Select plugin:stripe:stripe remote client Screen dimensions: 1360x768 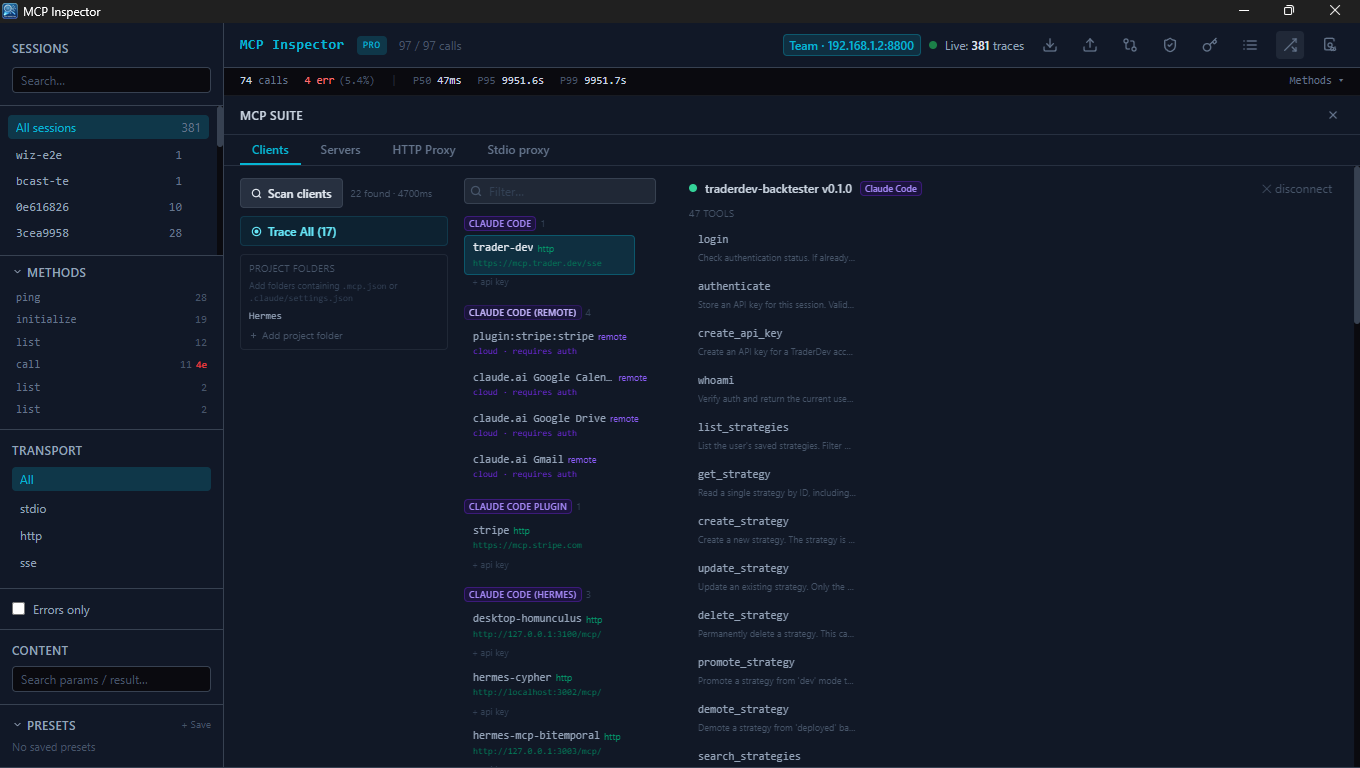tap(549, 343)
